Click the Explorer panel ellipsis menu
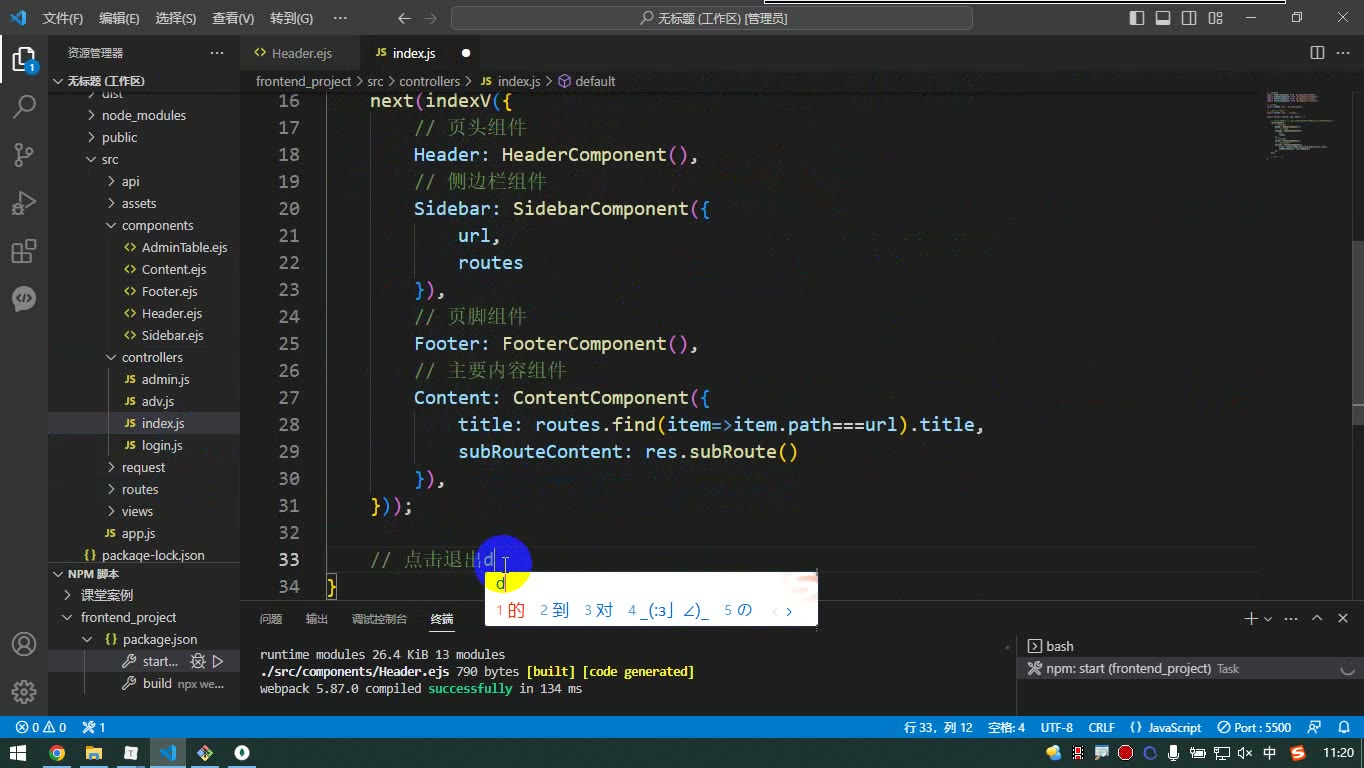Viewport: 1364px width, 768px height. pos(217,53)
